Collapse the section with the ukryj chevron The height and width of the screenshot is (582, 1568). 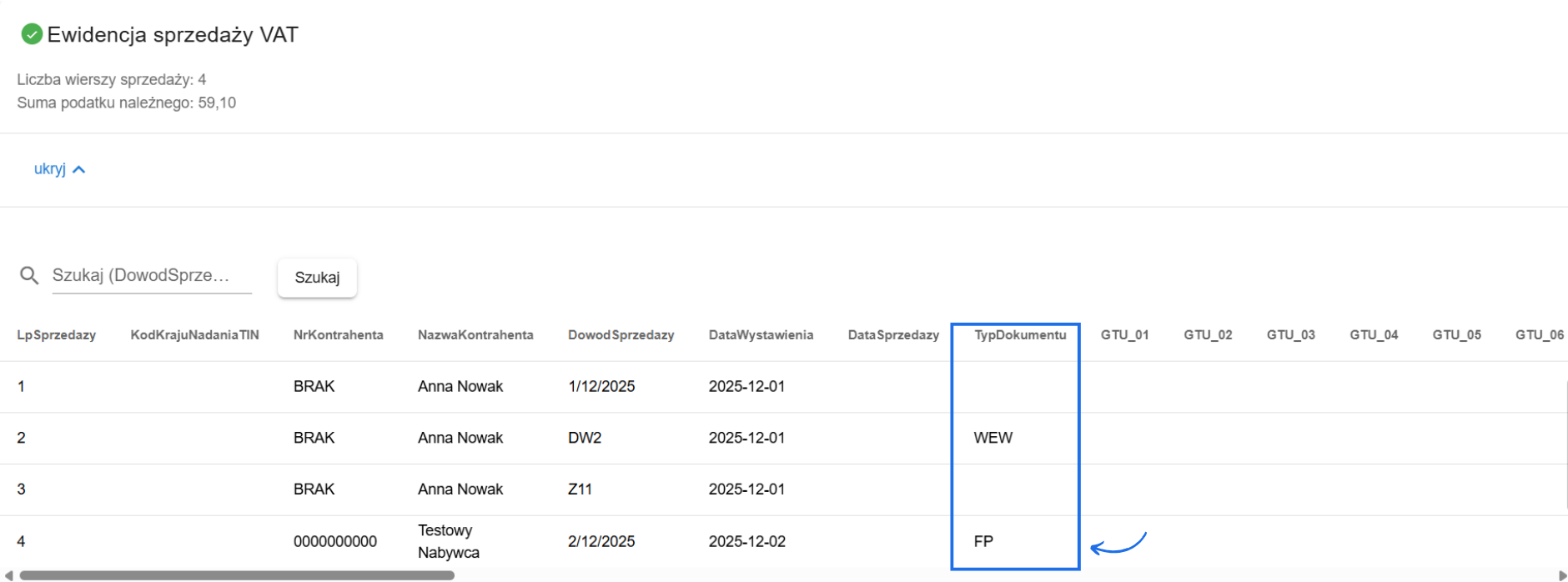point(79,169)
